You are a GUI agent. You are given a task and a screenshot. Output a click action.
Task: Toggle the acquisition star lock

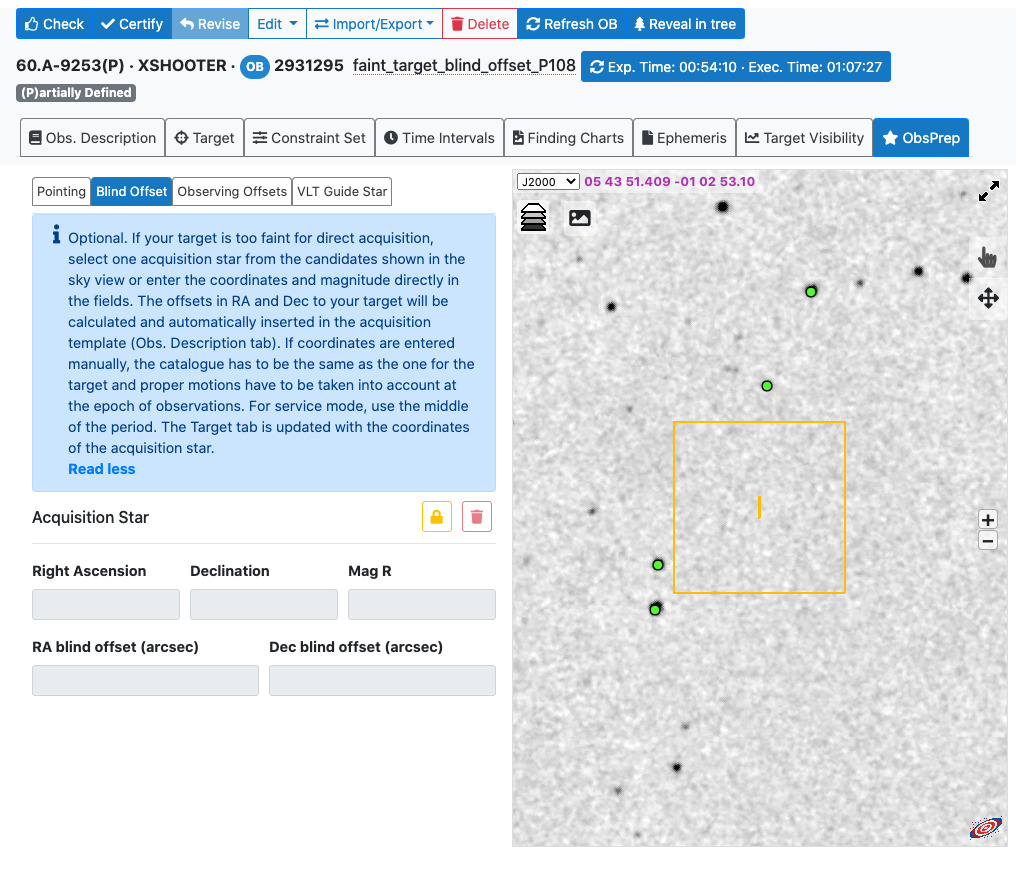437,517
